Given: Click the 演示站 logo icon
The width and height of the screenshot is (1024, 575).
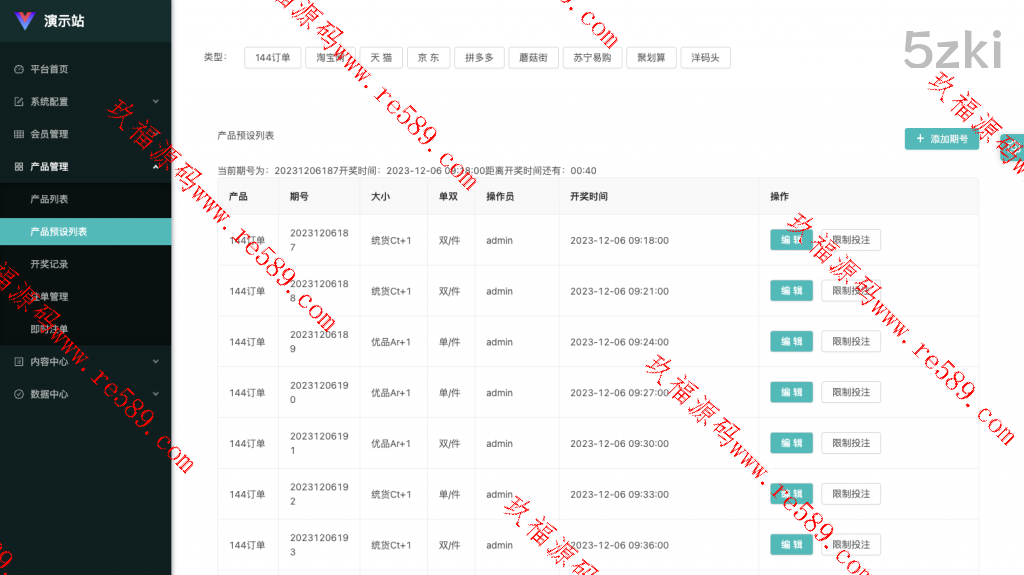Looking at the screenshot, I should (x=25, y=21).
